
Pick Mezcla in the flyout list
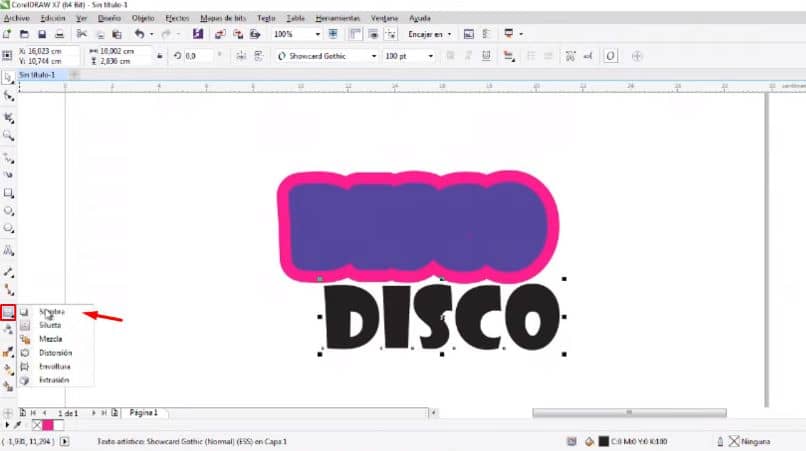[50, 340]
